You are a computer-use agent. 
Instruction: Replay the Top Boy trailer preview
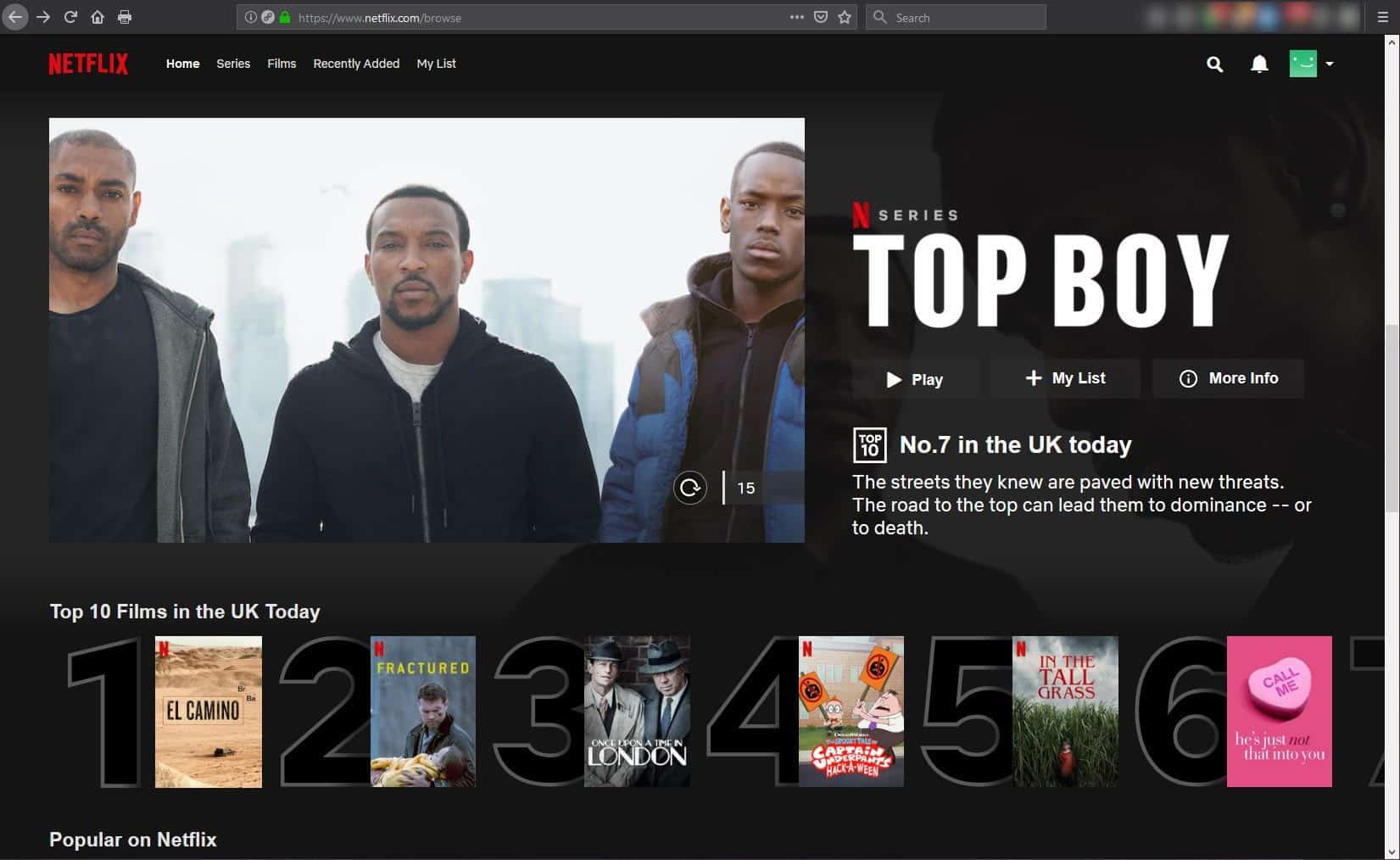click(689, 488)
